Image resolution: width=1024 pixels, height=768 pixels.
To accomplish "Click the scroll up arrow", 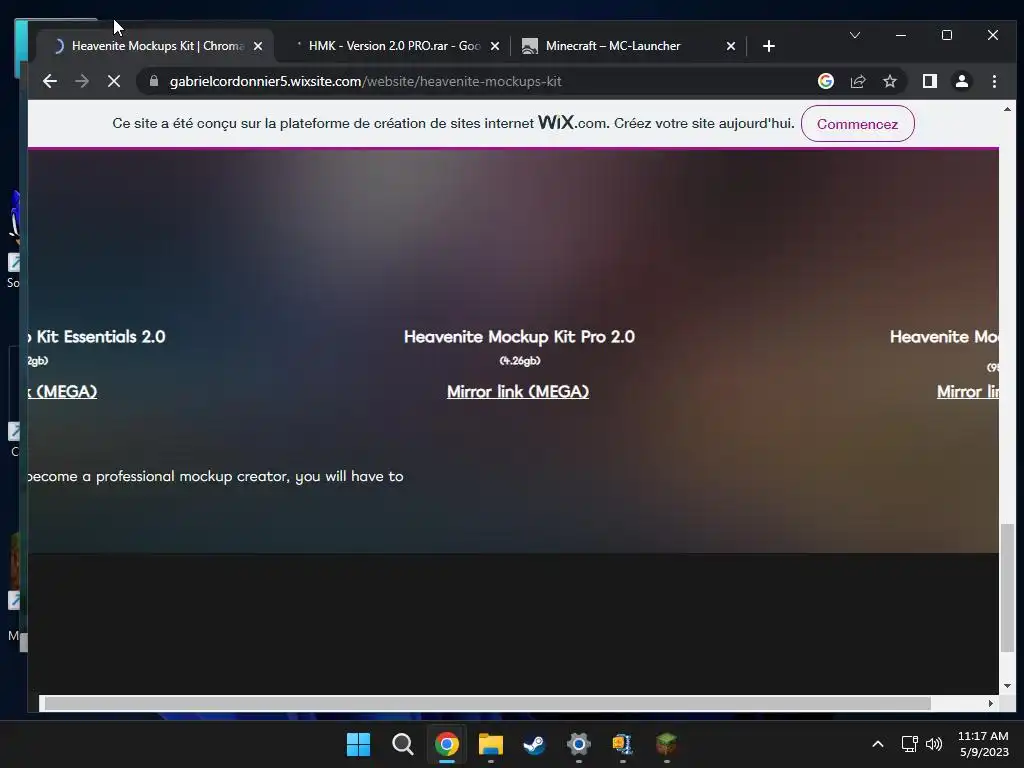I will pos(1007,109).
